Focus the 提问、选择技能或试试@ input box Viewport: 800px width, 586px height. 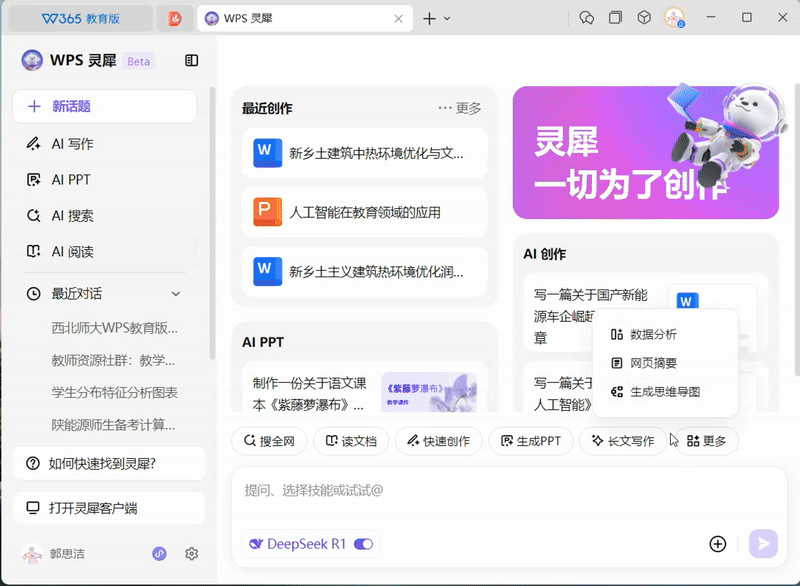tap(509, 491)
